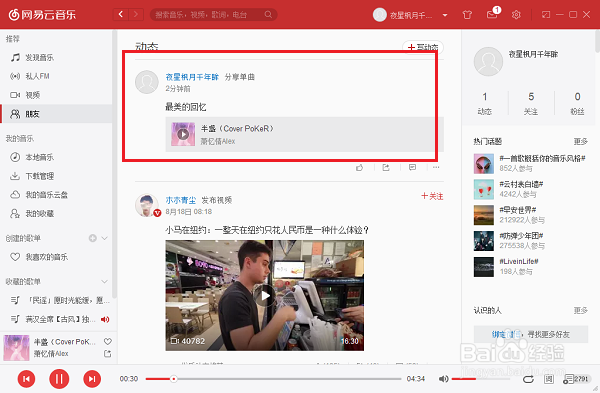
Task: Open topic #云村表白墙#
Action: [521, 184]
